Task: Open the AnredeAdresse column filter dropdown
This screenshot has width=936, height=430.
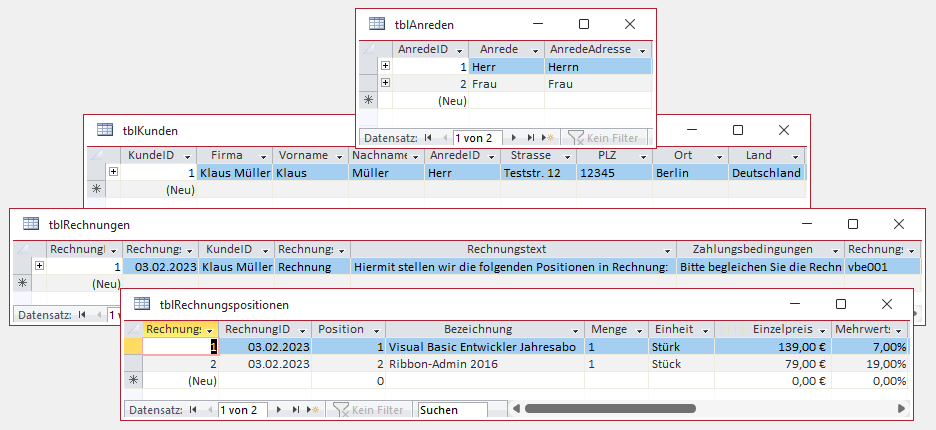Action: click(x=643, y=49)
